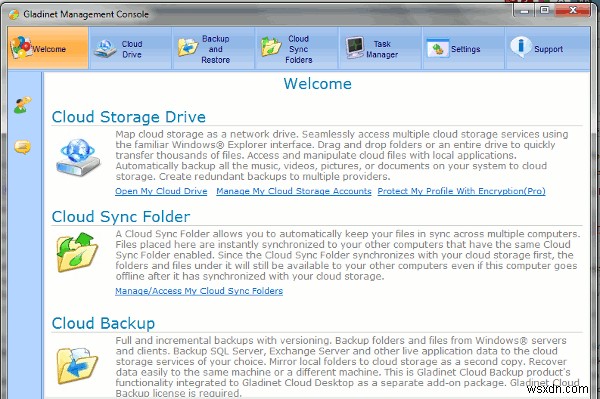Click the Cloud Backup heading
600x399 pixels.
103,324
